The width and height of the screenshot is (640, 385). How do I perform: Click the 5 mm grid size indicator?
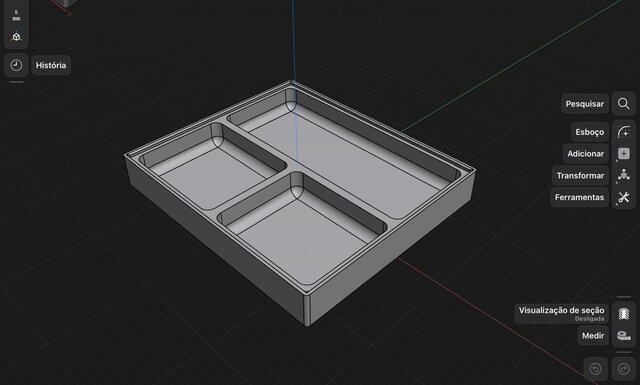click(x=16, y=16)
